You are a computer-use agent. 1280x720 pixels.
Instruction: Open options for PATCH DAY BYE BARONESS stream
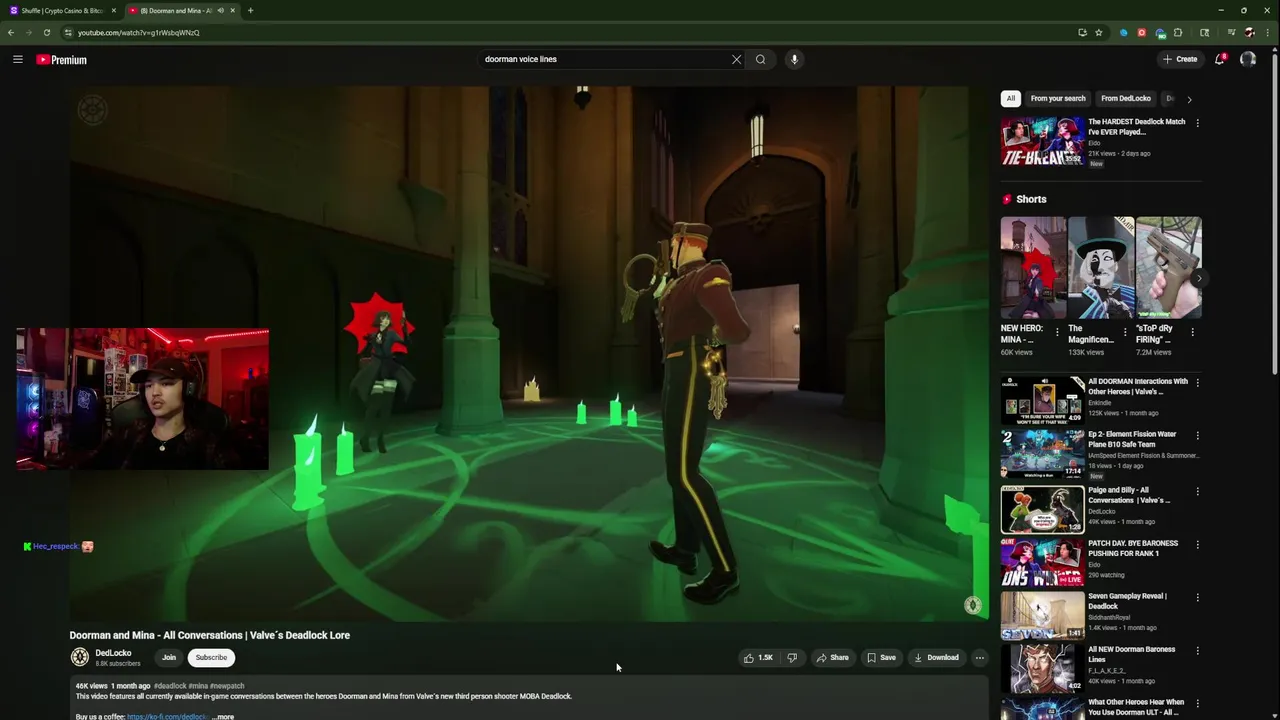(x=1197, y=544)
